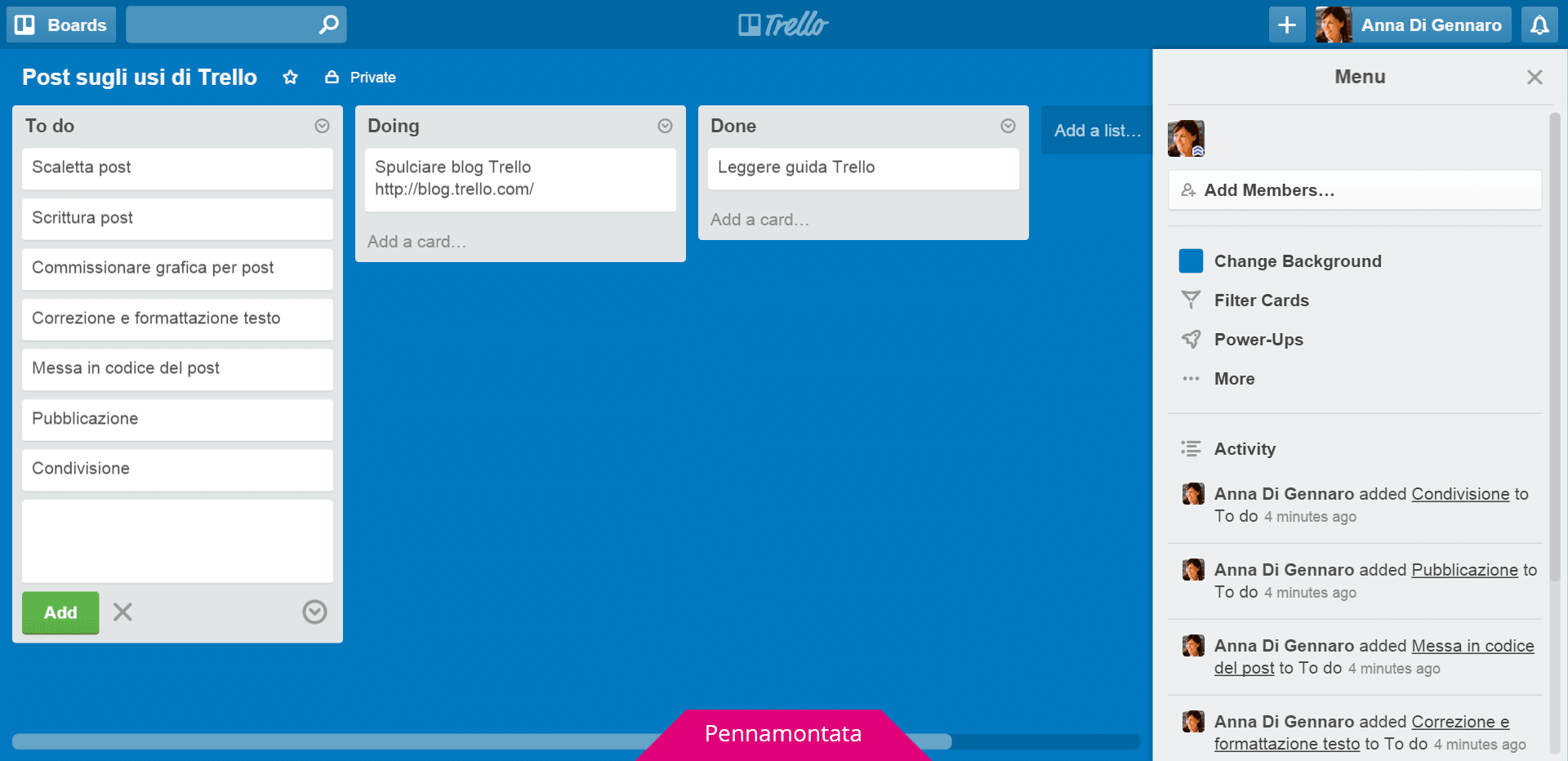
Task: Click member avatar in Menu panel
Action: (1186, 138)
